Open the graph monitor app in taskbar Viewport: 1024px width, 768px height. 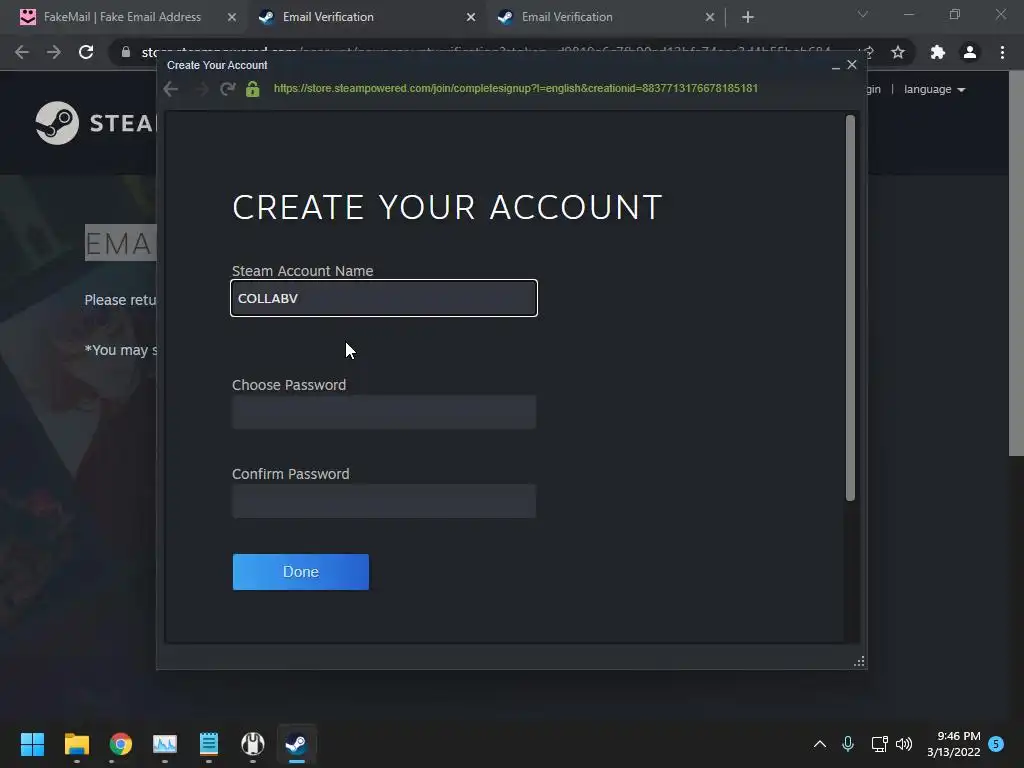(x=165, y=744)
